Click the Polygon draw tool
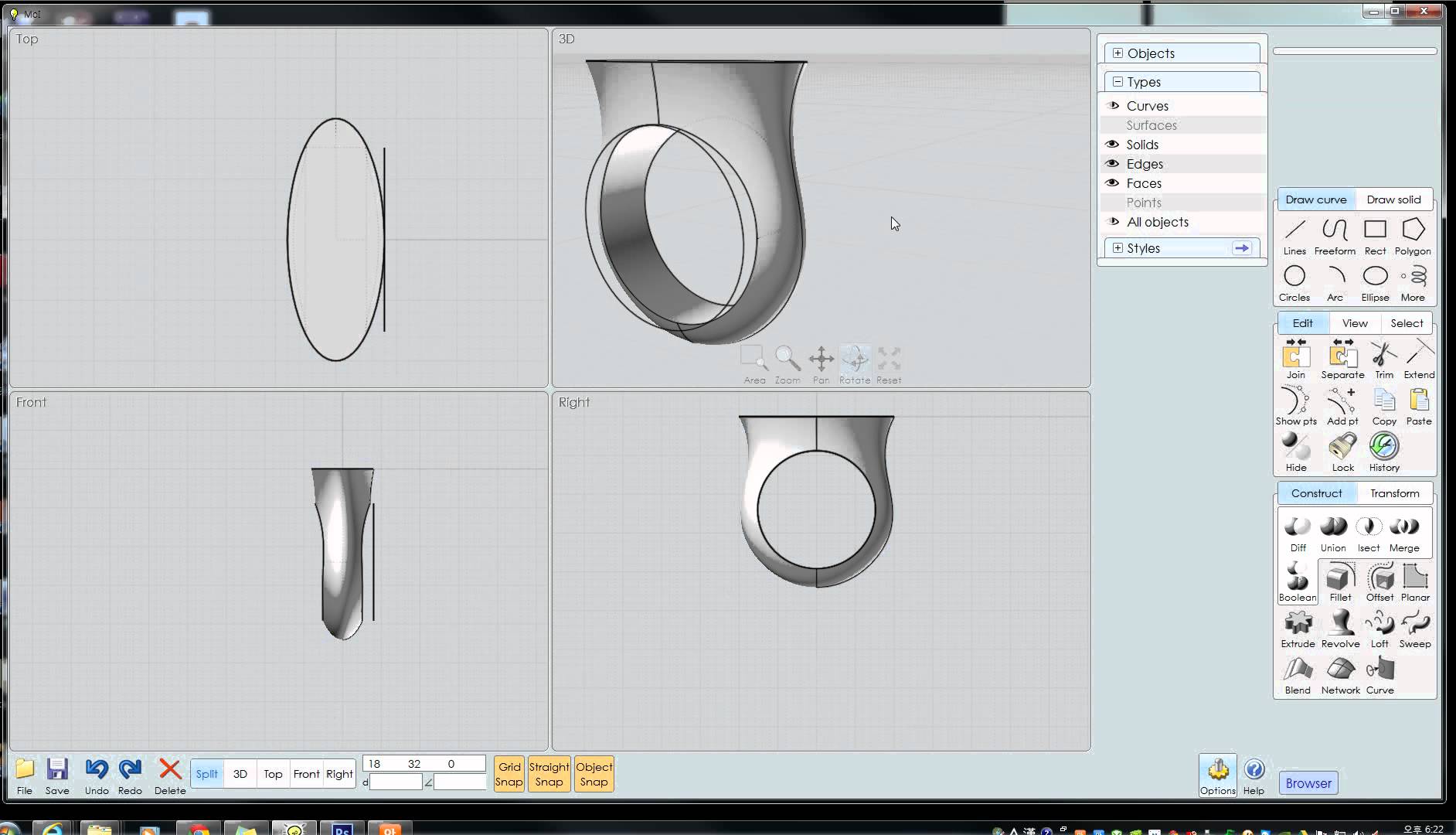This screenshot has height=835, width=1456. click(1413, 236)
